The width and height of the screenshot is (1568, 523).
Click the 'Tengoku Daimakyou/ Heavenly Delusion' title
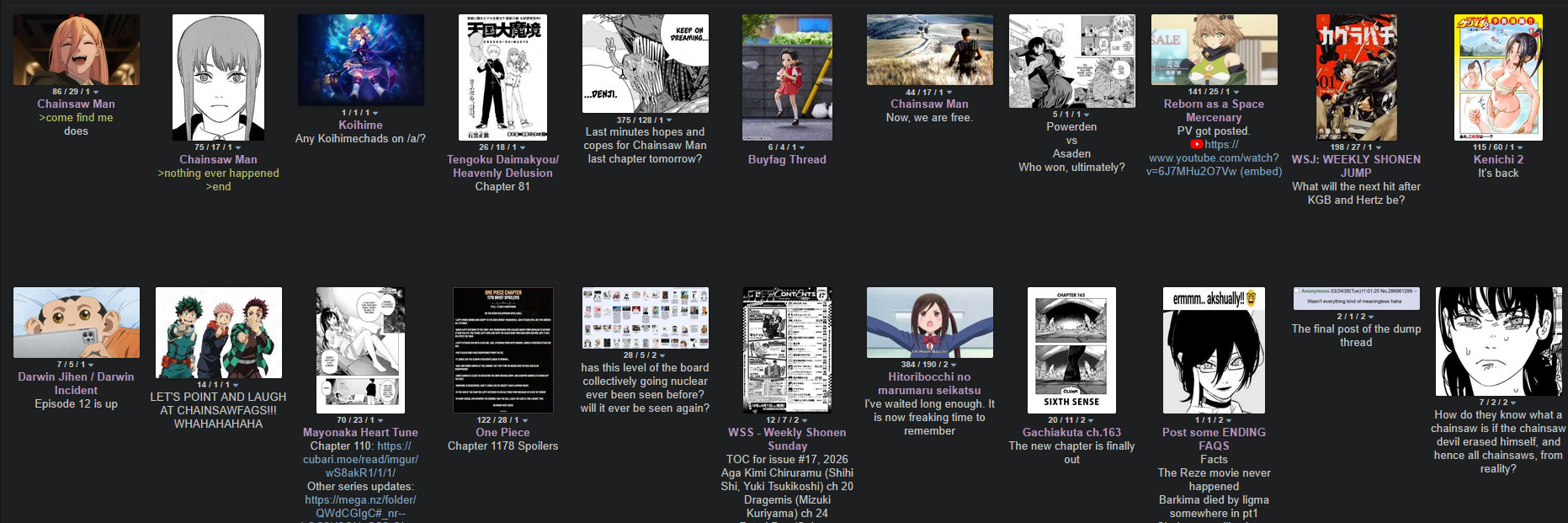click(502, 167)
